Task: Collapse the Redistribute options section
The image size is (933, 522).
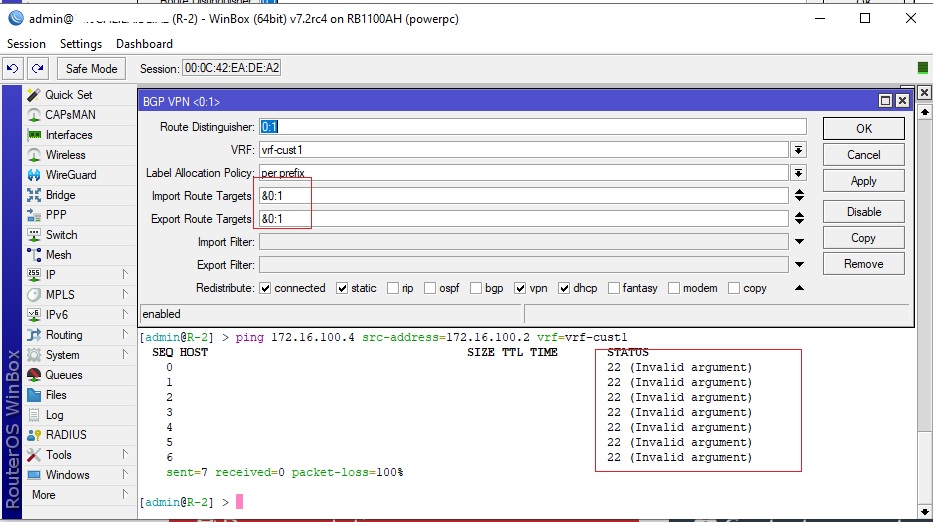Action: coord(799,288)
